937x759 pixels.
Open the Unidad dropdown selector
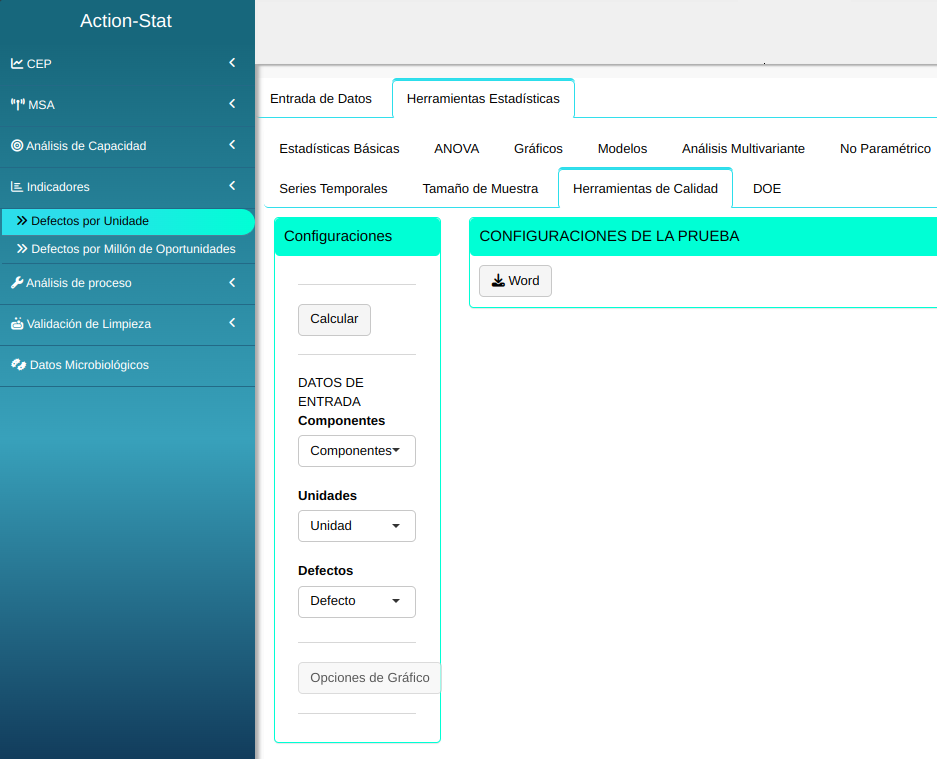coord(356,526)
